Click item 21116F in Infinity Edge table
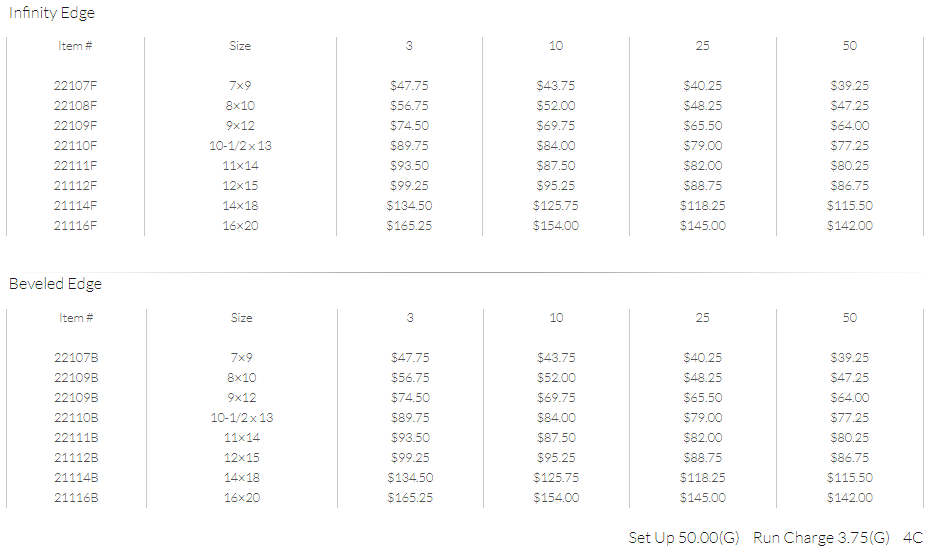The height and width of the screenshot is (556, 937). click(x=75, y=225)
